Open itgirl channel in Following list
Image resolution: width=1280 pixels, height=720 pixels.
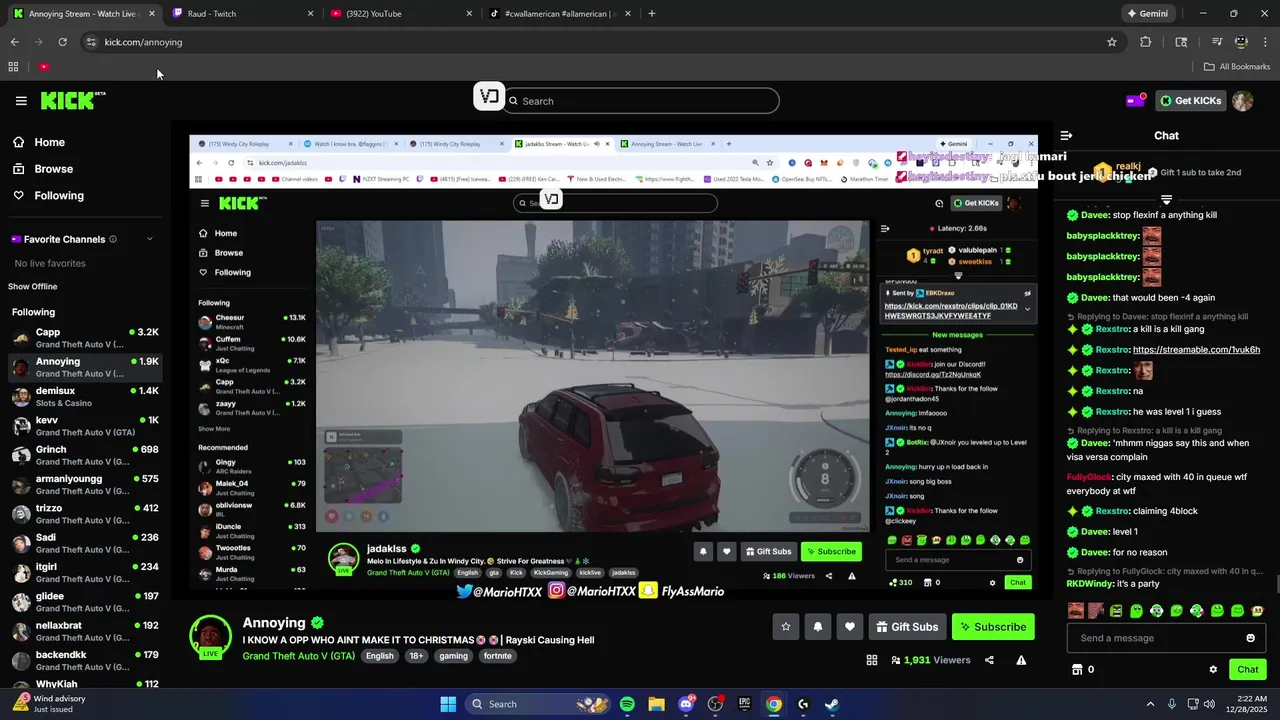[x=85, y=573]
